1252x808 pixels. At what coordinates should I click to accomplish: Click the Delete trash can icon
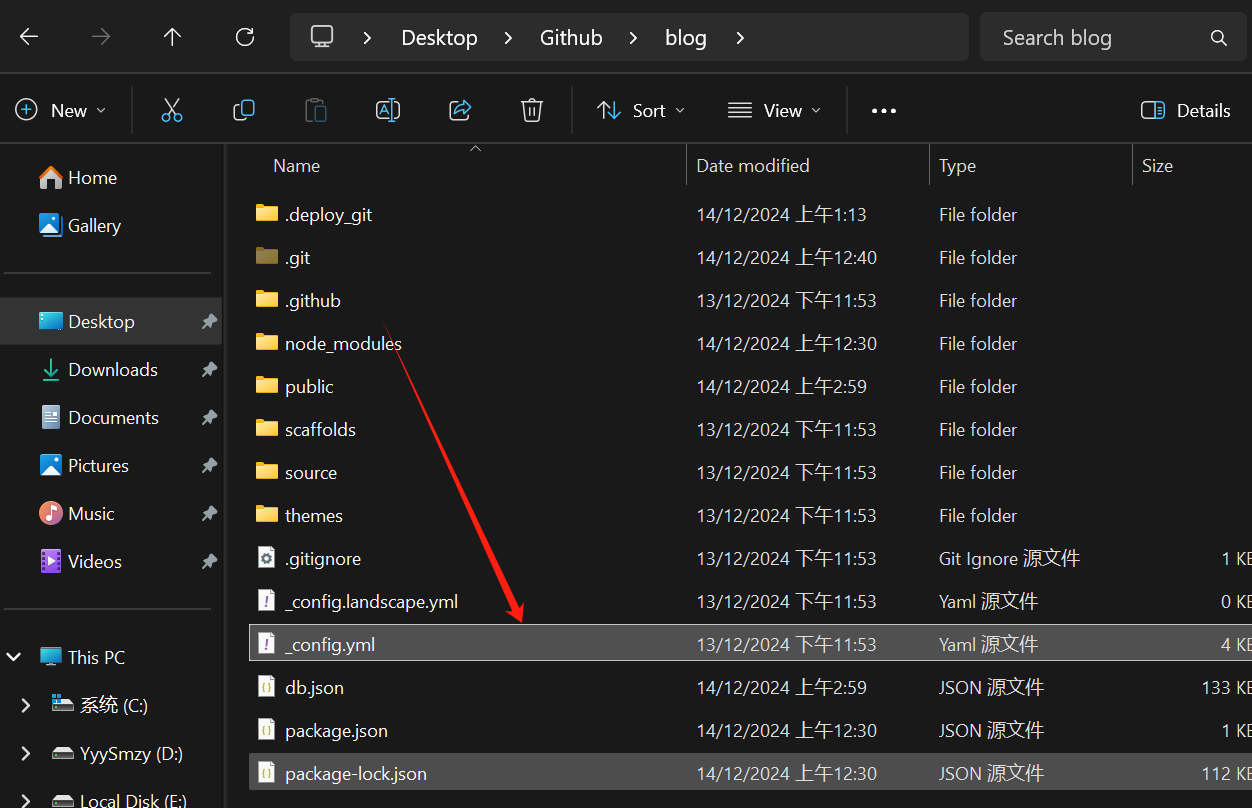[532, 110]
